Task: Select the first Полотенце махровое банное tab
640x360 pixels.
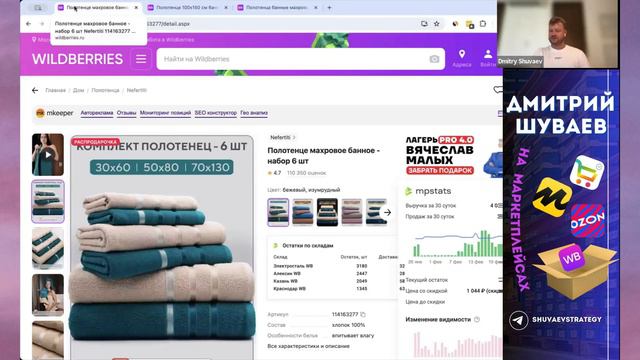Action: (x=99, y=7)
